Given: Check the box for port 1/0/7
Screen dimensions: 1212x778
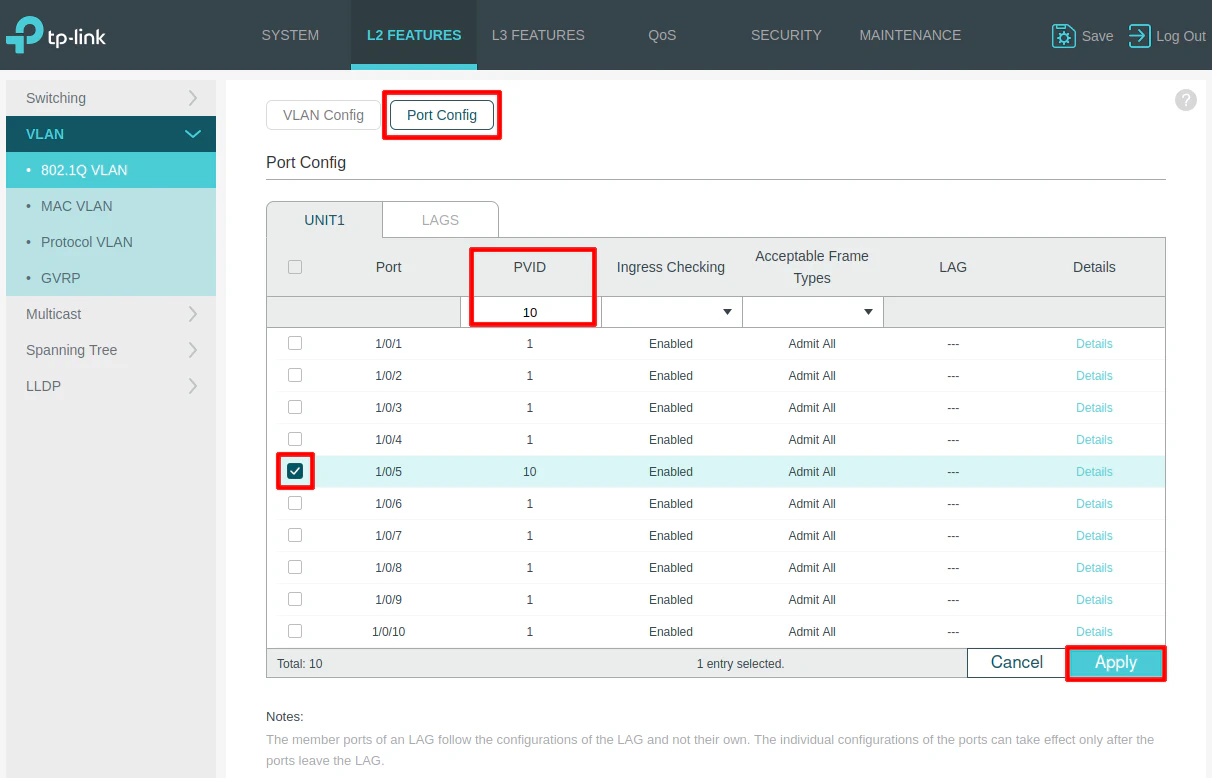Looking at the screenshot, I should coord(295,535).
